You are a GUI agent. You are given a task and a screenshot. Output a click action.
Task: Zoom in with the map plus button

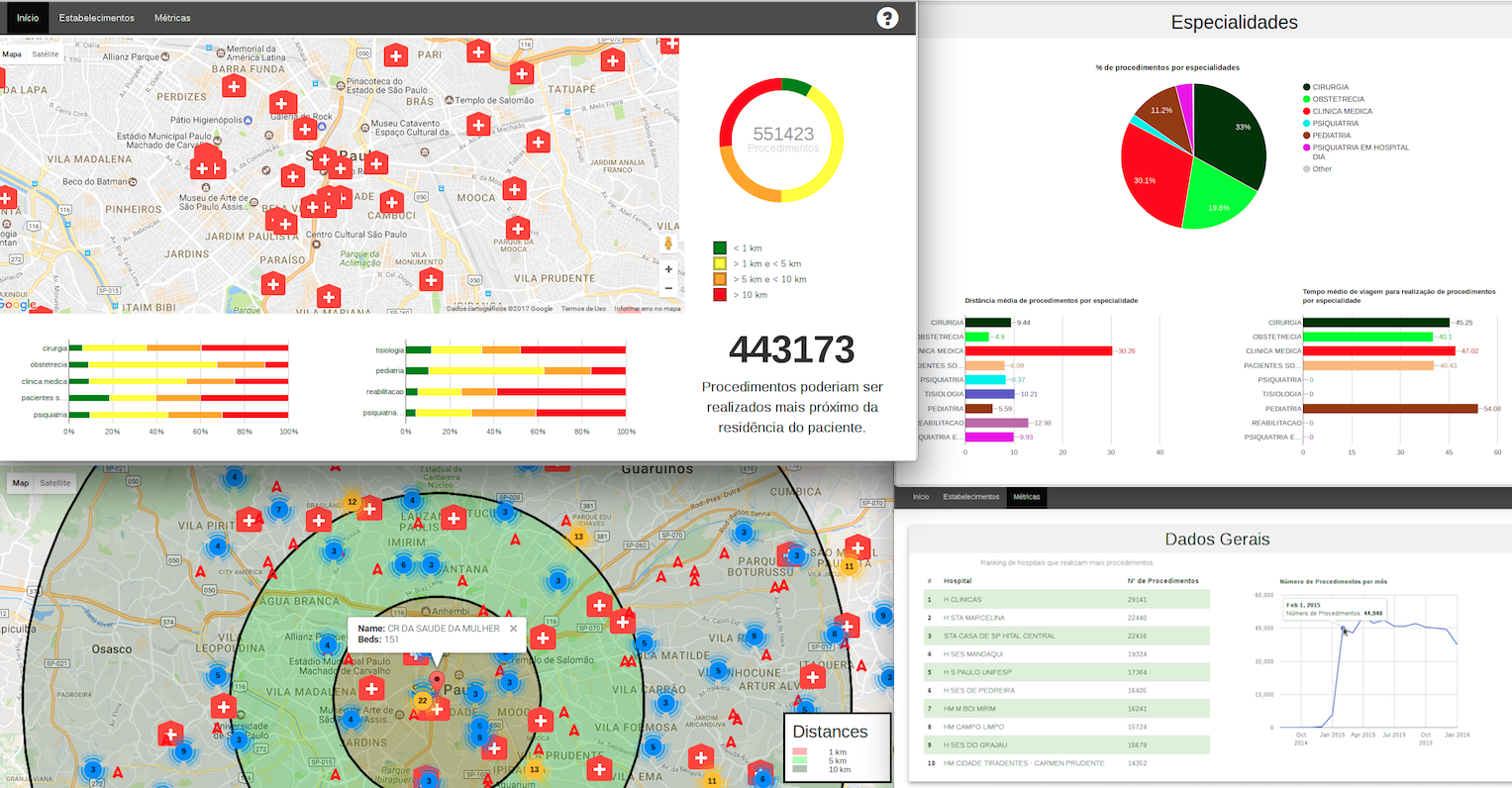[x=668, y=269]
